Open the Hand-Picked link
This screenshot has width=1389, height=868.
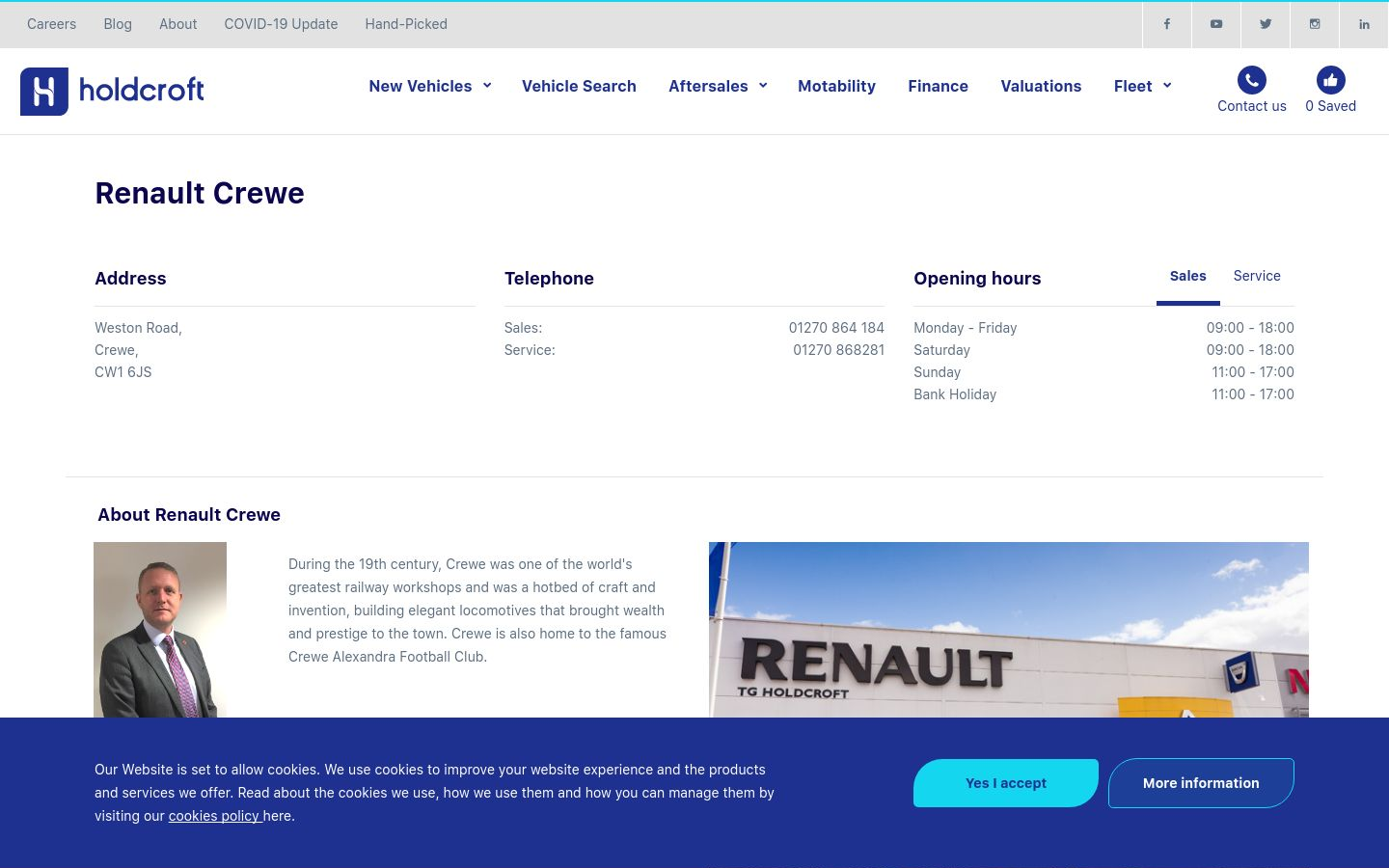(x=406, y=24)
